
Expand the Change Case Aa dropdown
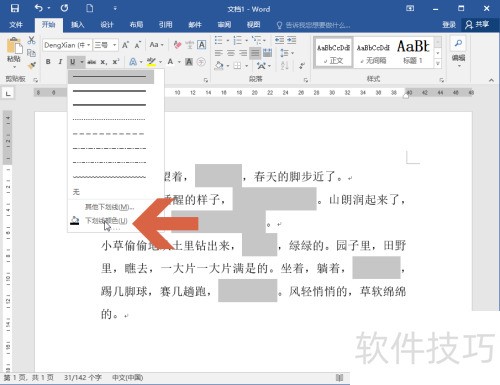pyautogui.click(x=157, y=45)
